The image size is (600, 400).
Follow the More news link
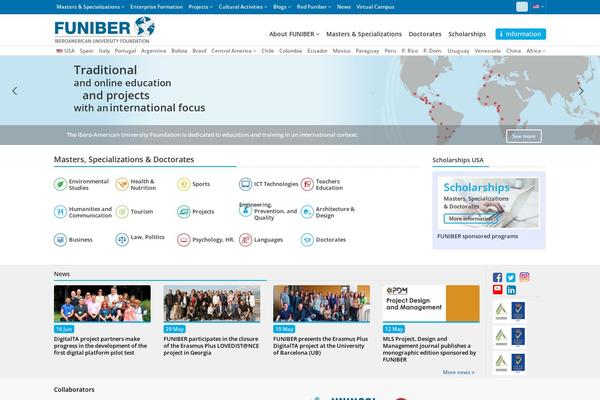(458, 372)
